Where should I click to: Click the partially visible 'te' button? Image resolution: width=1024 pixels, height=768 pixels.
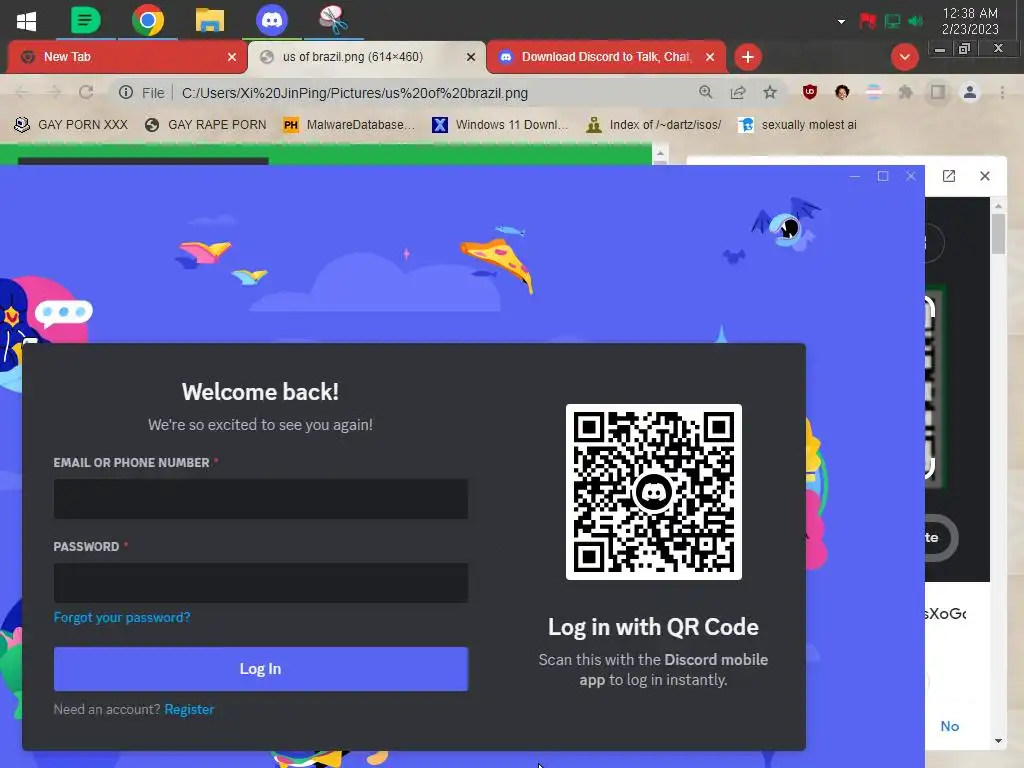(x=940, y=538)
